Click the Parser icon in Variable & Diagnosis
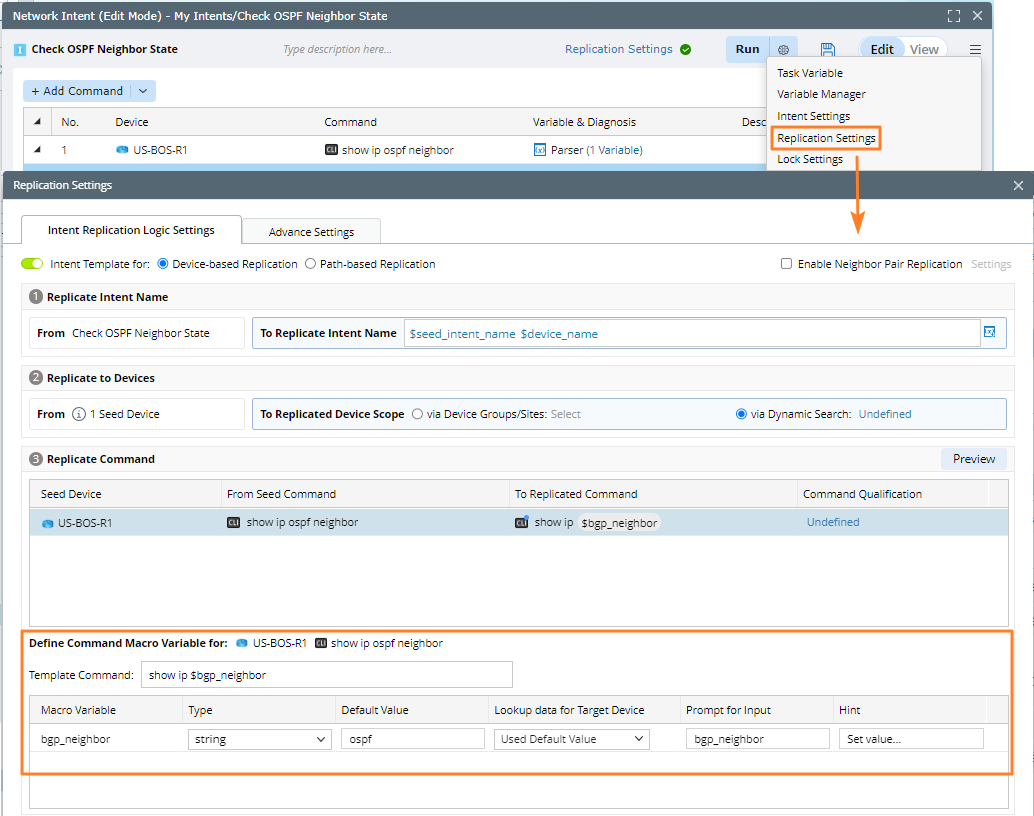Screen dimensions: 1034x816 tap(540, 150)
